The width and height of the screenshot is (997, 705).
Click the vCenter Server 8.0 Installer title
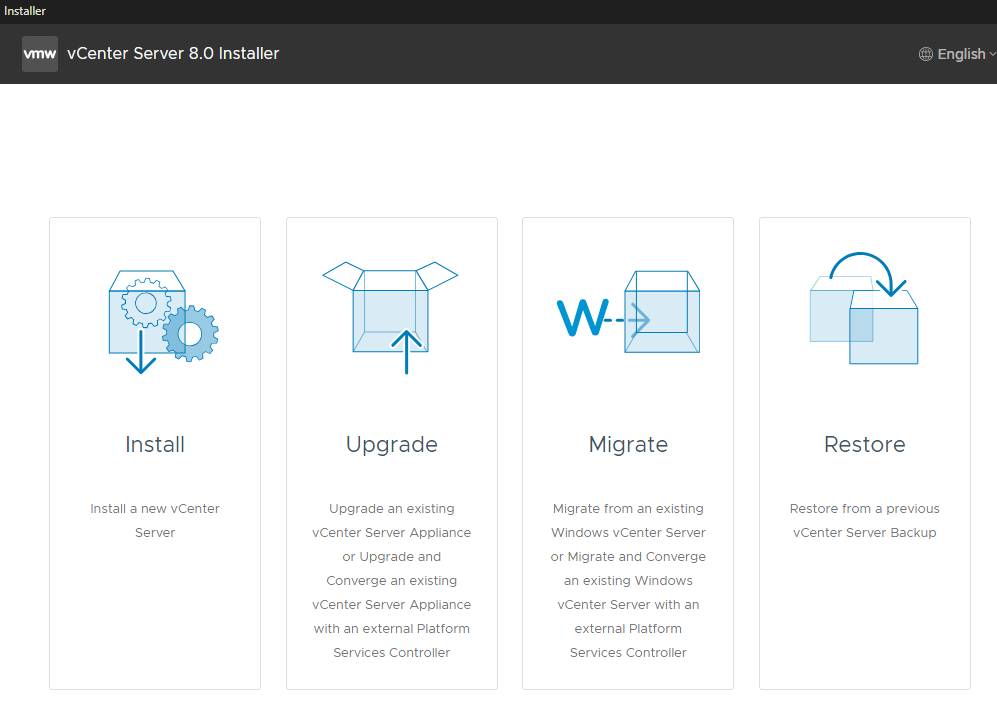(173, 53)
